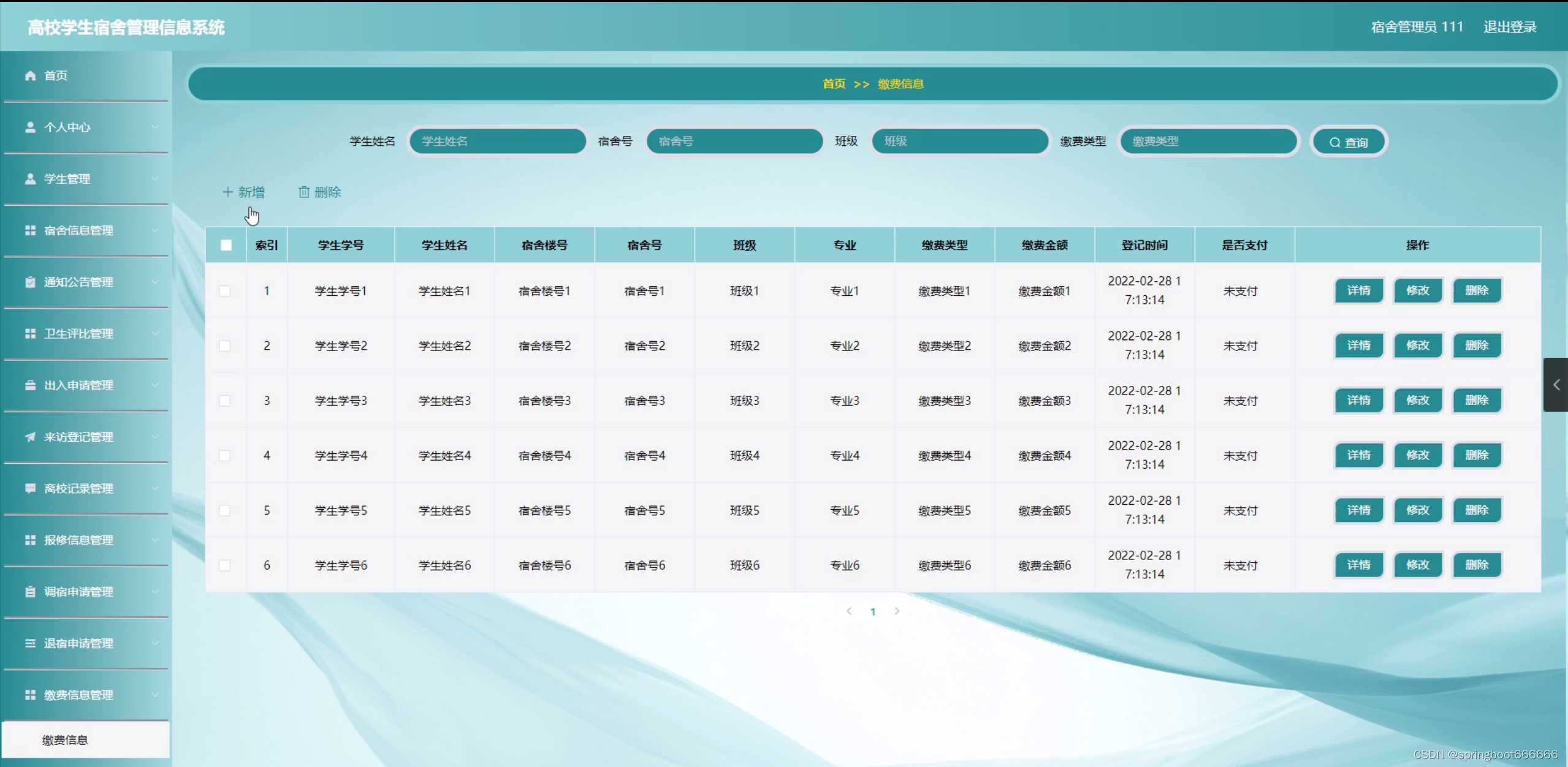Click the 查询 search button
The width and height of the screenshot is (1568, 767).
[x=1349, y=142]
